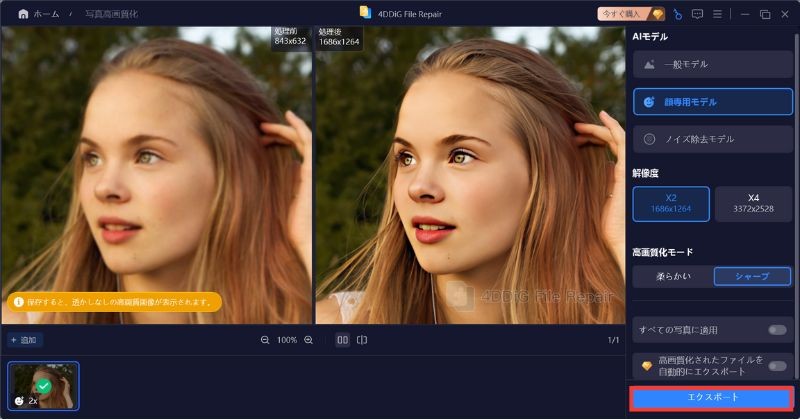Screen dimensions: 800x419
Task: Click the 1/1 page counter
Action: point(613,340)
